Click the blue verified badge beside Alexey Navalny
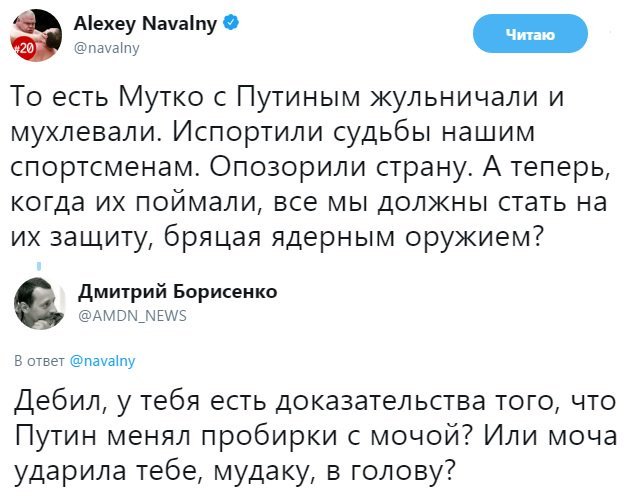 229,23
